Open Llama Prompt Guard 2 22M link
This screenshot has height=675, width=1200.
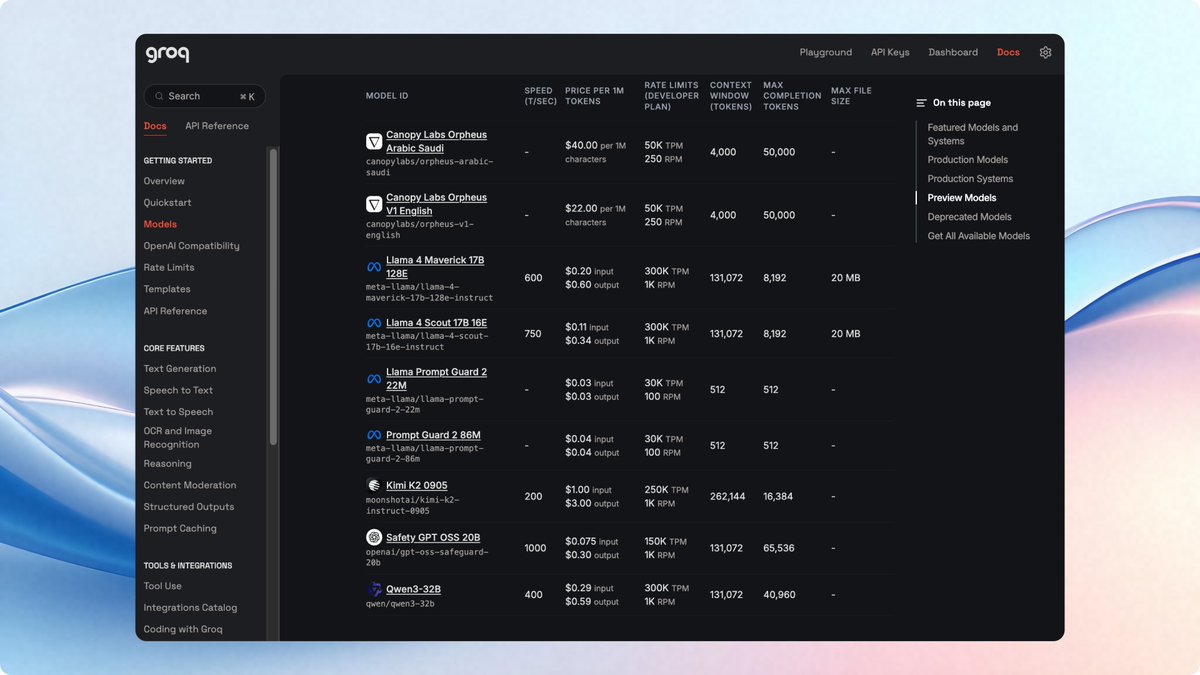pos(436,379)
